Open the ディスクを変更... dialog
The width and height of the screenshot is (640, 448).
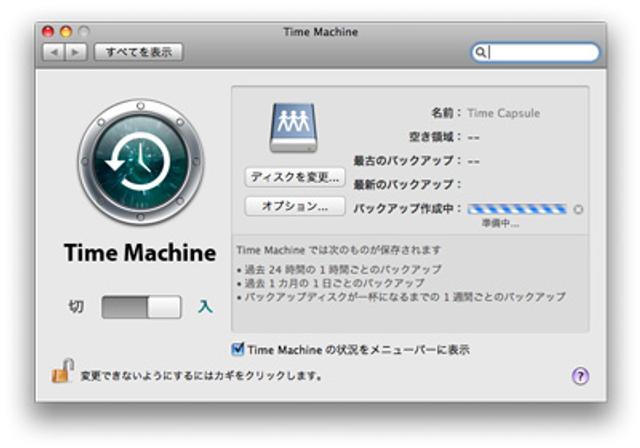pos(295,177)
